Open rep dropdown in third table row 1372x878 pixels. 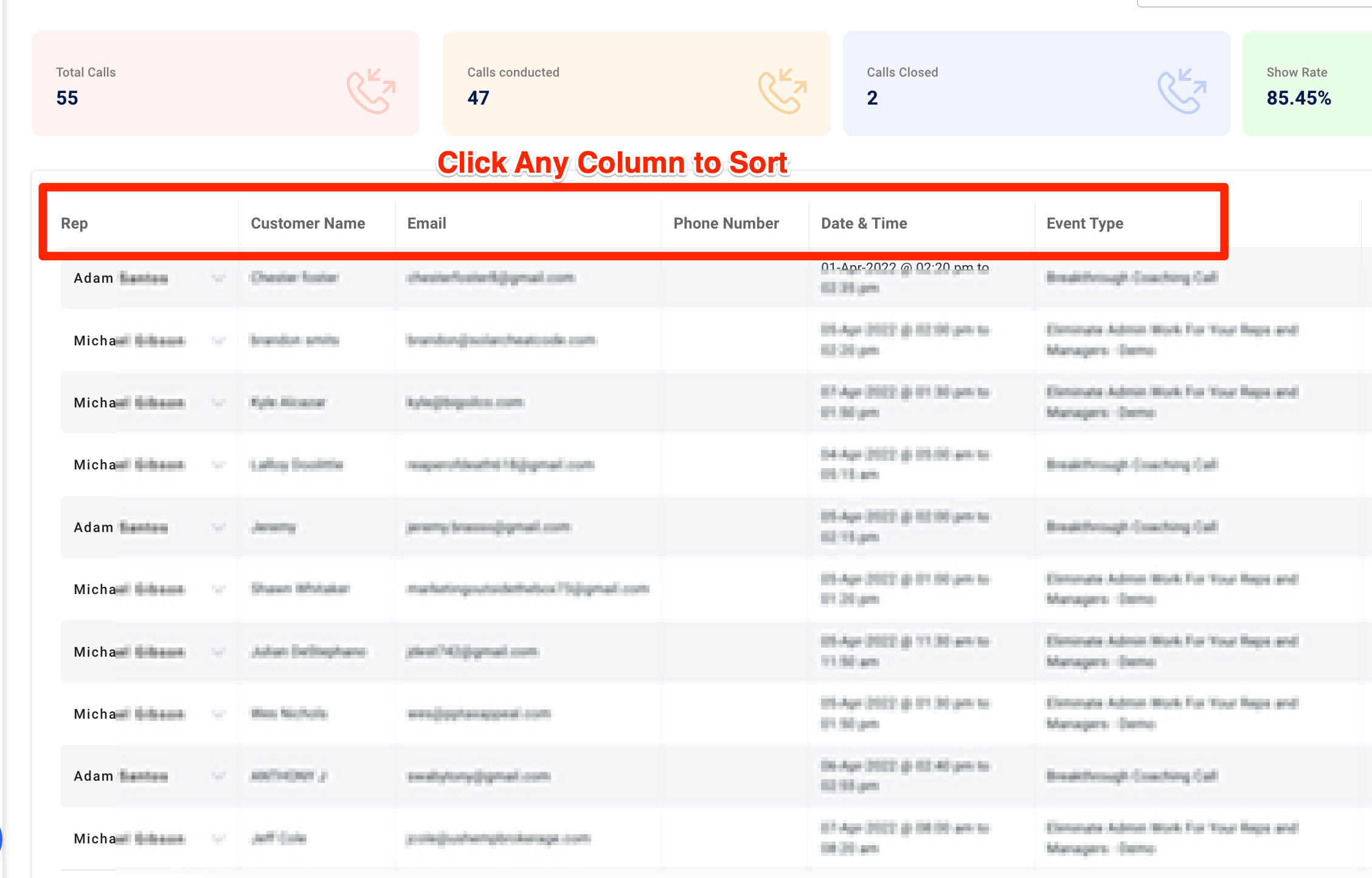point(218,403)
